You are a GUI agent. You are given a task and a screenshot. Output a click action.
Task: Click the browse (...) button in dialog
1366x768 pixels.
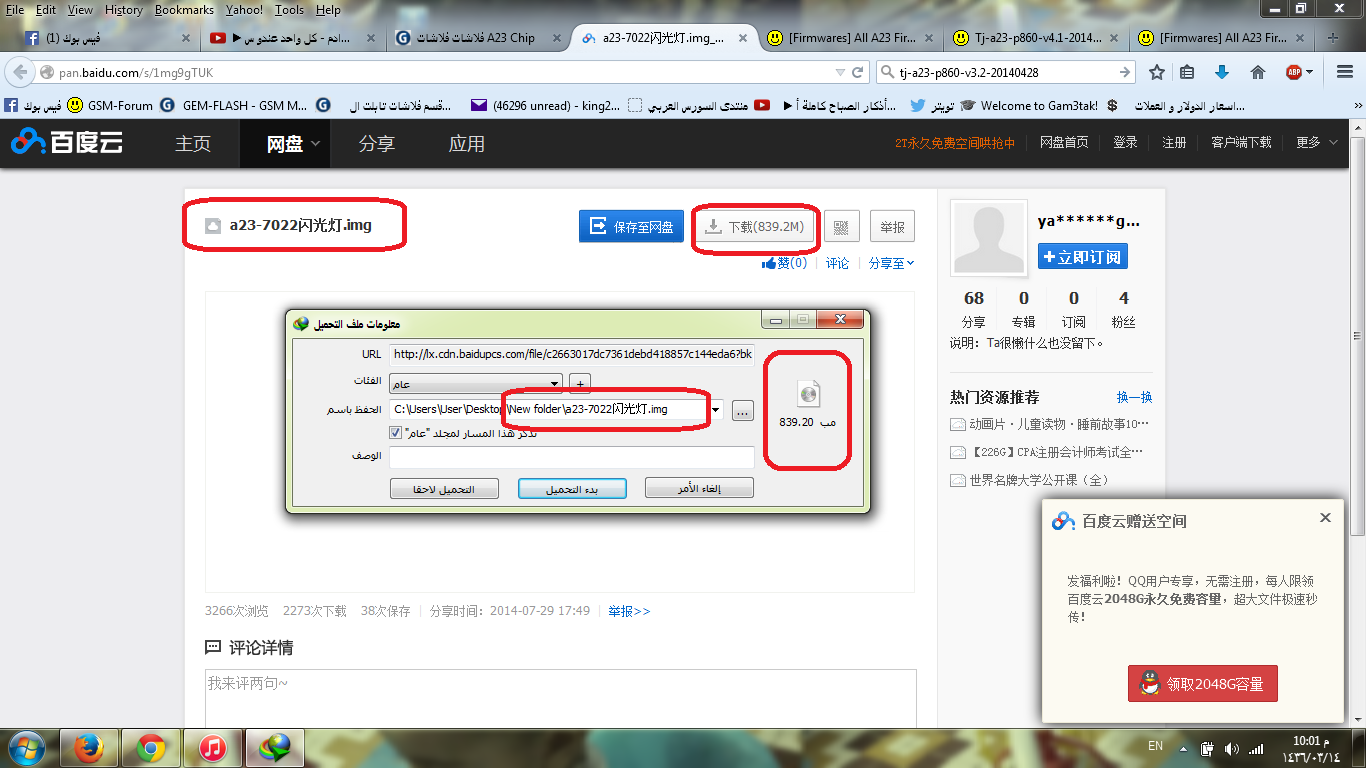tap(742, 410)
